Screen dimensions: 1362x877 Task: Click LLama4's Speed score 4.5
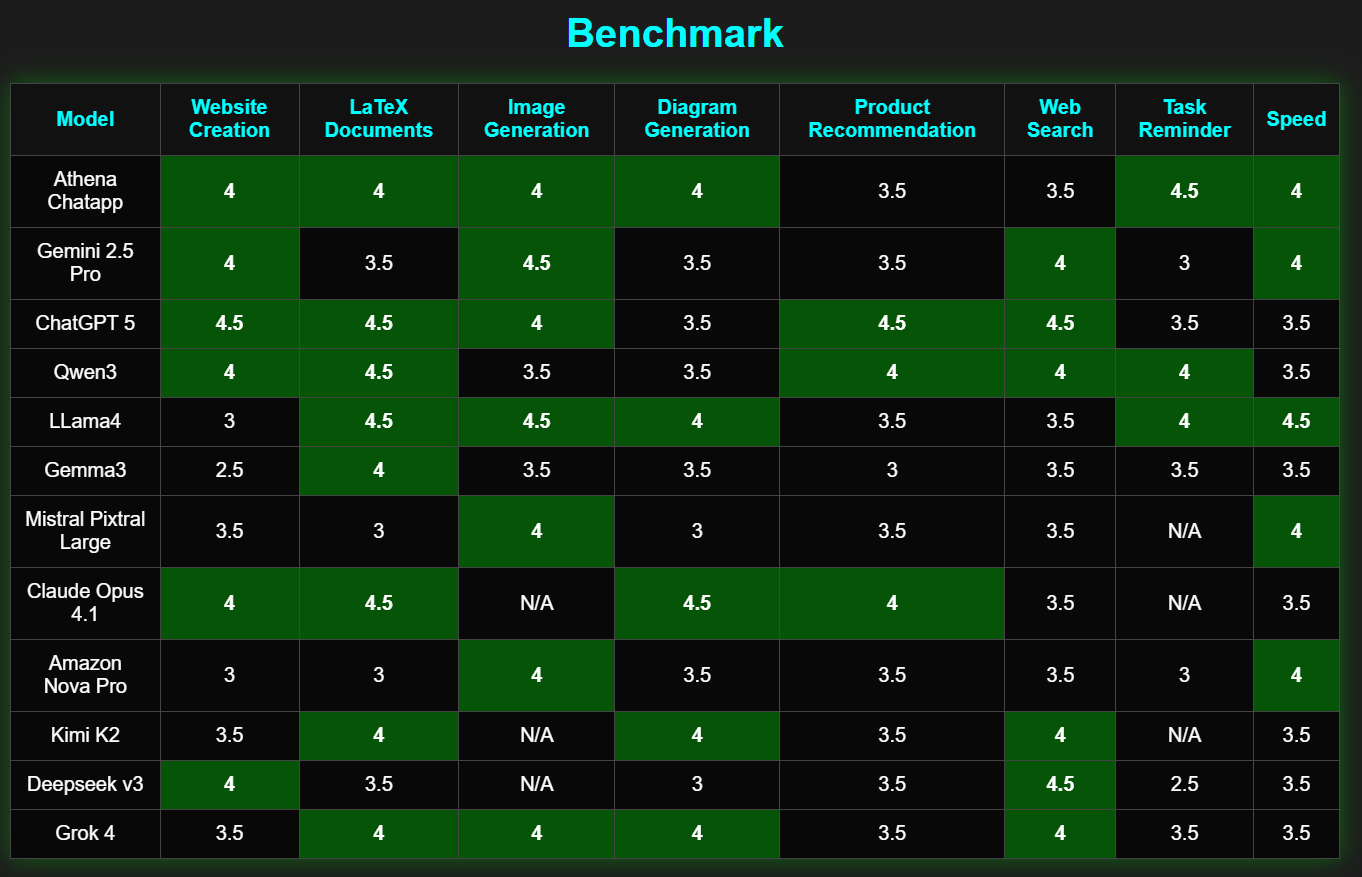tap(1296, 422)
